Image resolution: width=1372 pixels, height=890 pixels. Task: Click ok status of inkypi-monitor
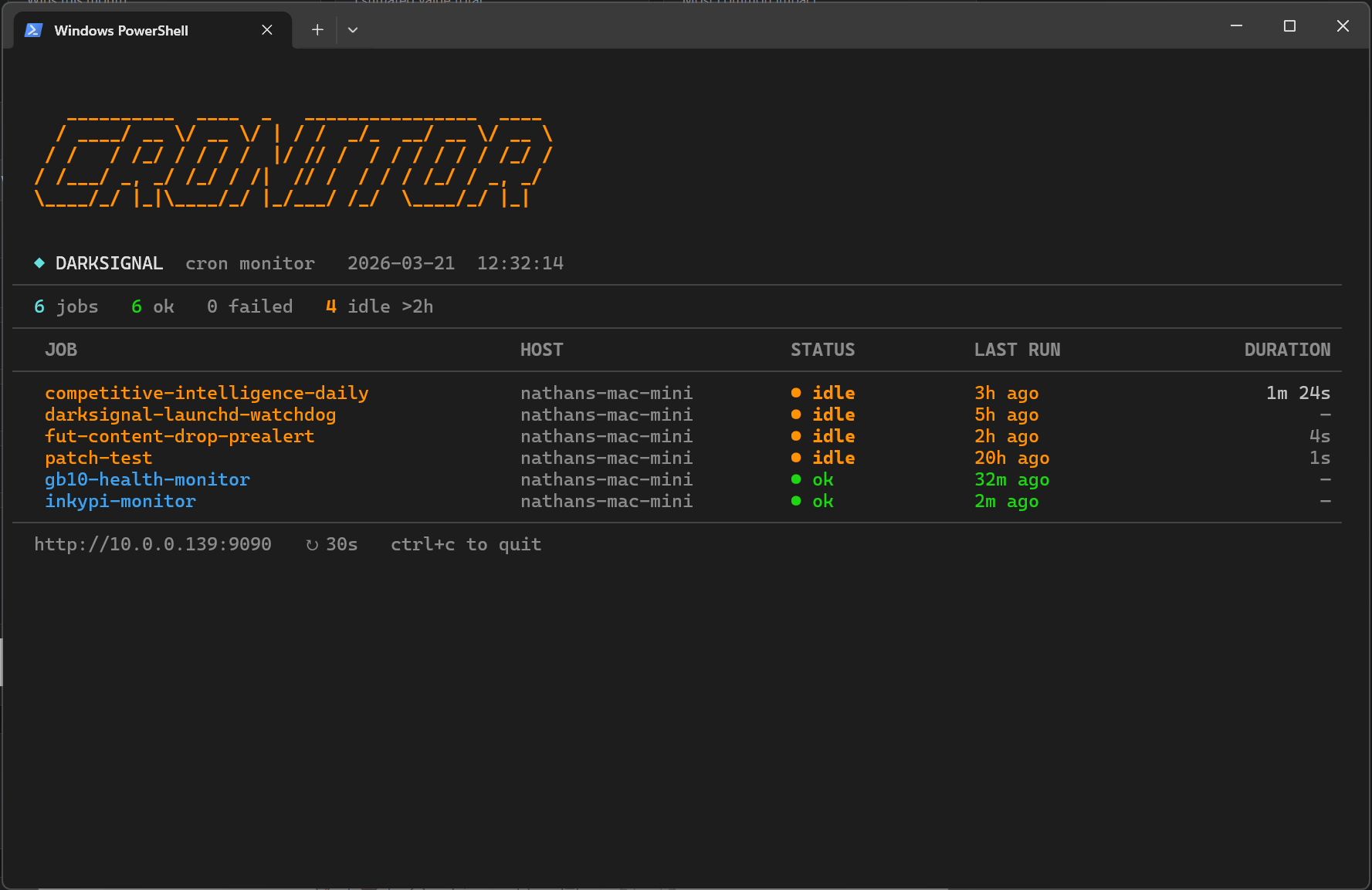[x=823, y=501]
